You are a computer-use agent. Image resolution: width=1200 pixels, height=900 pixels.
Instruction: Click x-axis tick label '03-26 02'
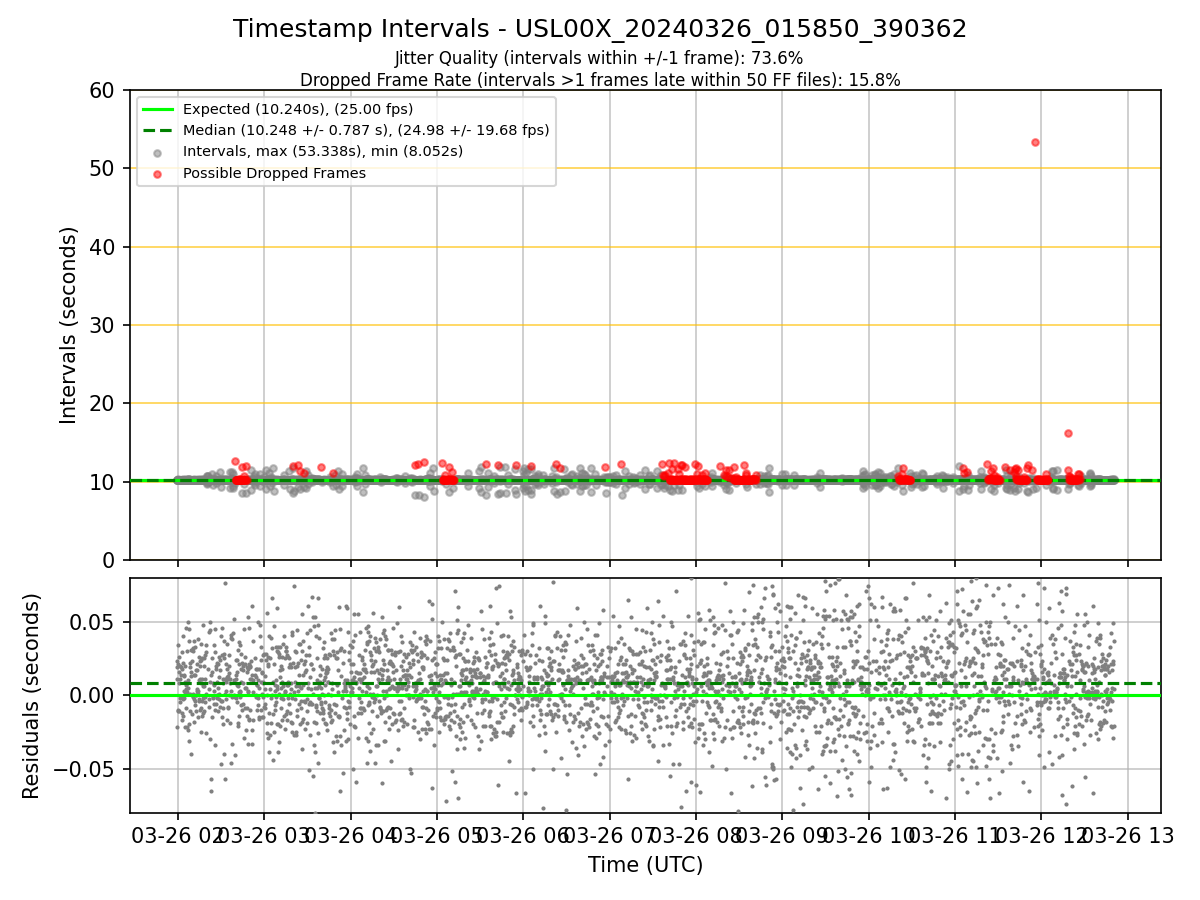(178, 835)
